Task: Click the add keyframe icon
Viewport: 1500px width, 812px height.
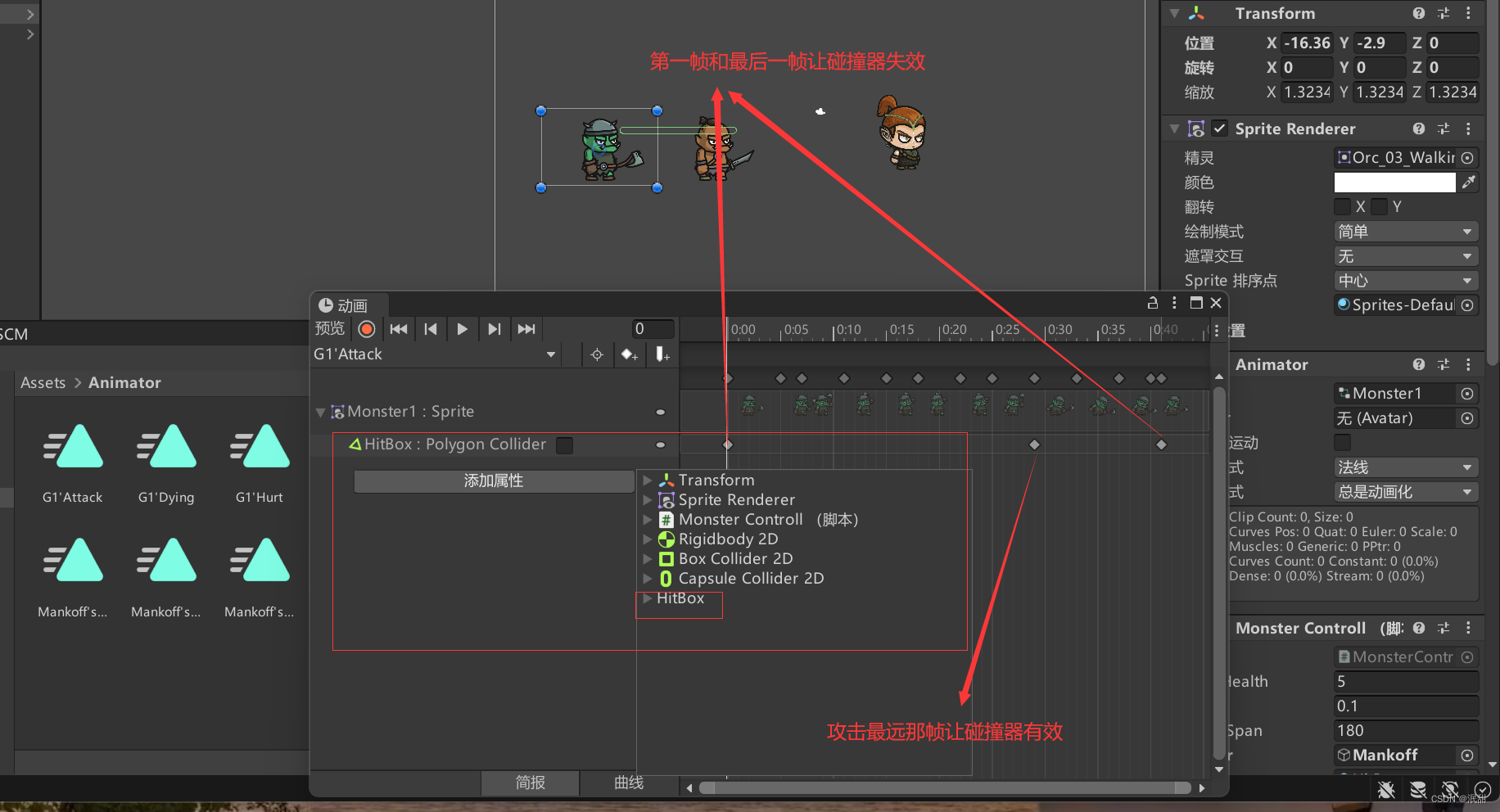Action: coord(629,354)
